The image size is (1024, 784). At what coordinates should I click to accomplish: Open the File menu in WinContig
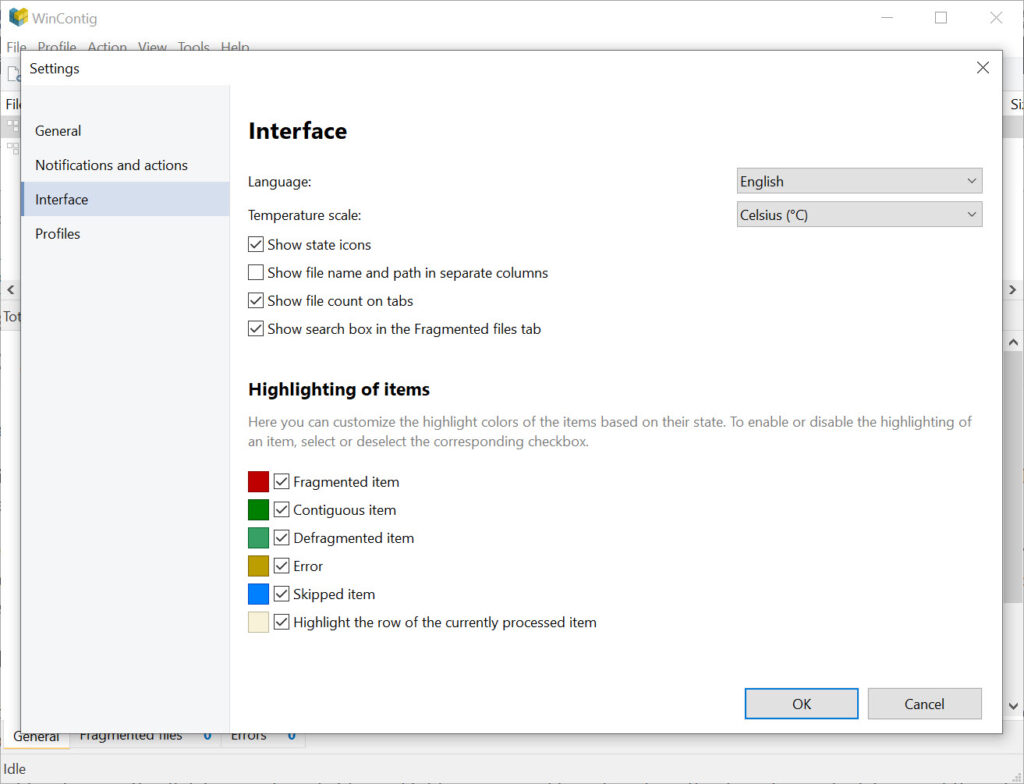pyautogui.click(x=16, y=46)
